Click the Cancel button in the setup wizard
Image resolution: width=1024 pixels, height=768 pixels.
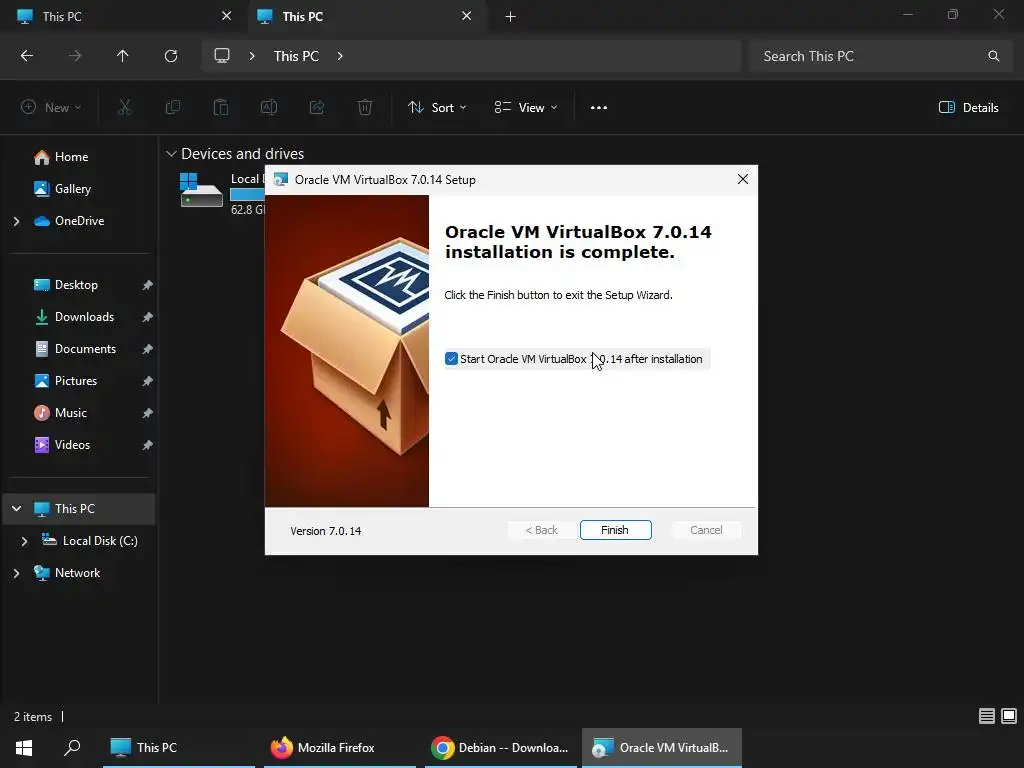coord(706,530)
